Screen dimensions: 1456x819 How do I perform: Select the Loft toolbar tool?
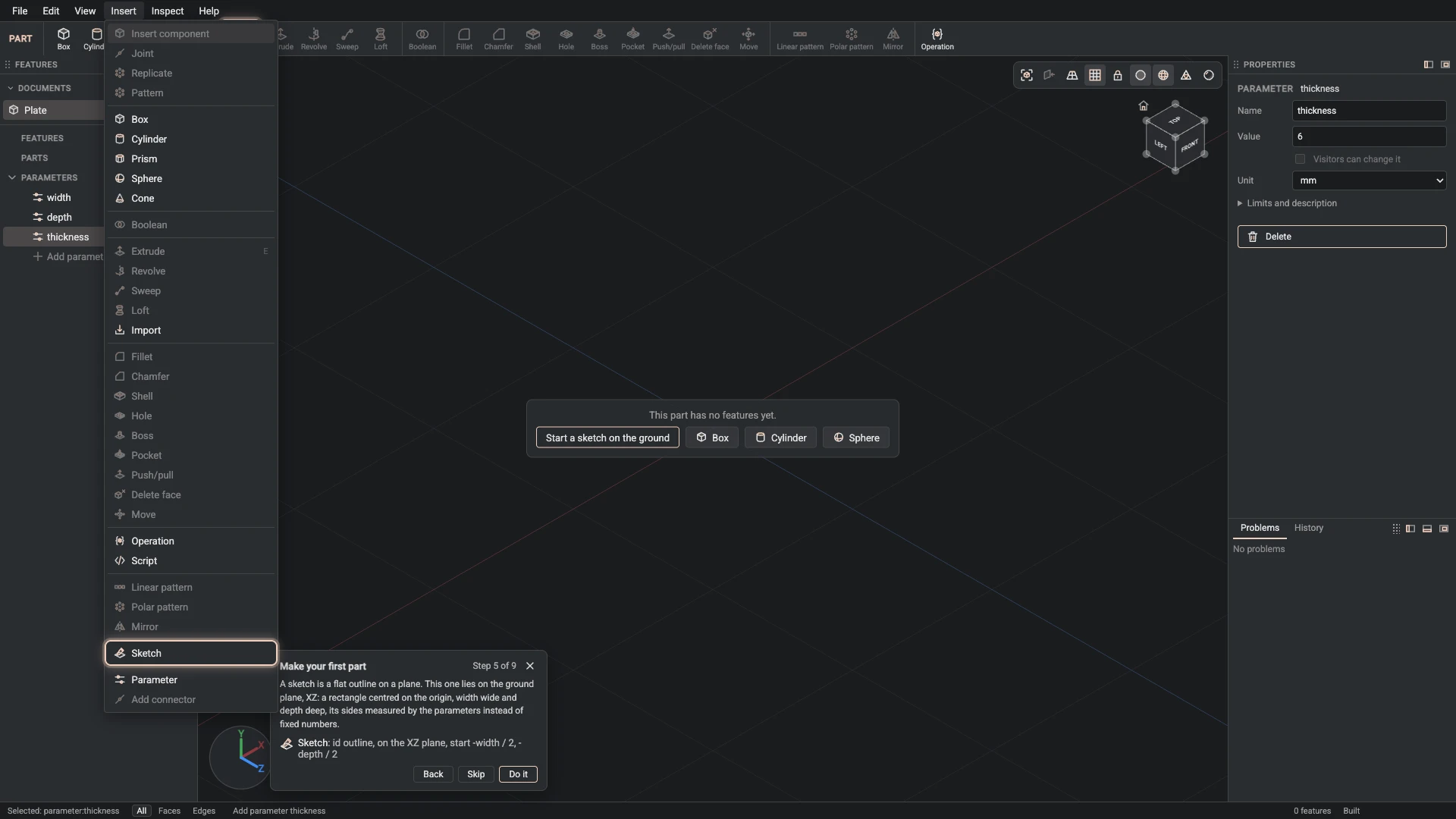[381, 39]
